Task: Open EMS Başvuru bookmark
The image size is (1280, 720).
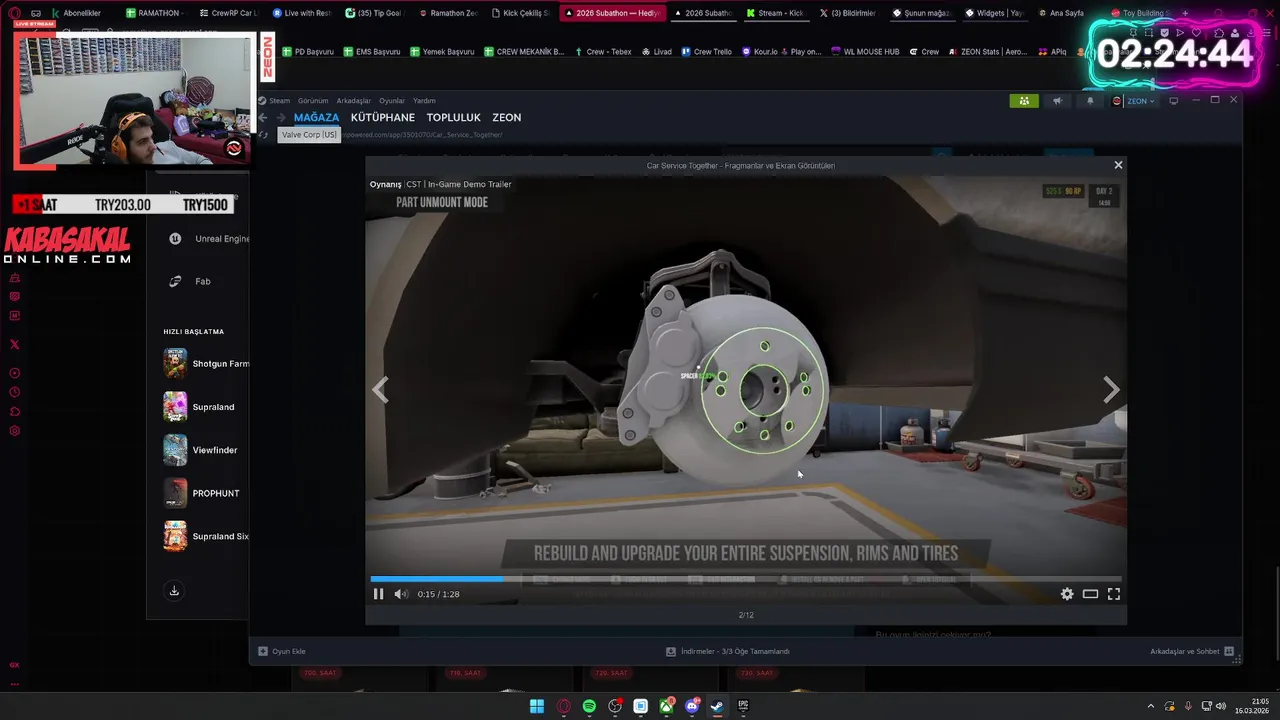Action: pyautogui.click(x=372, y=52)
